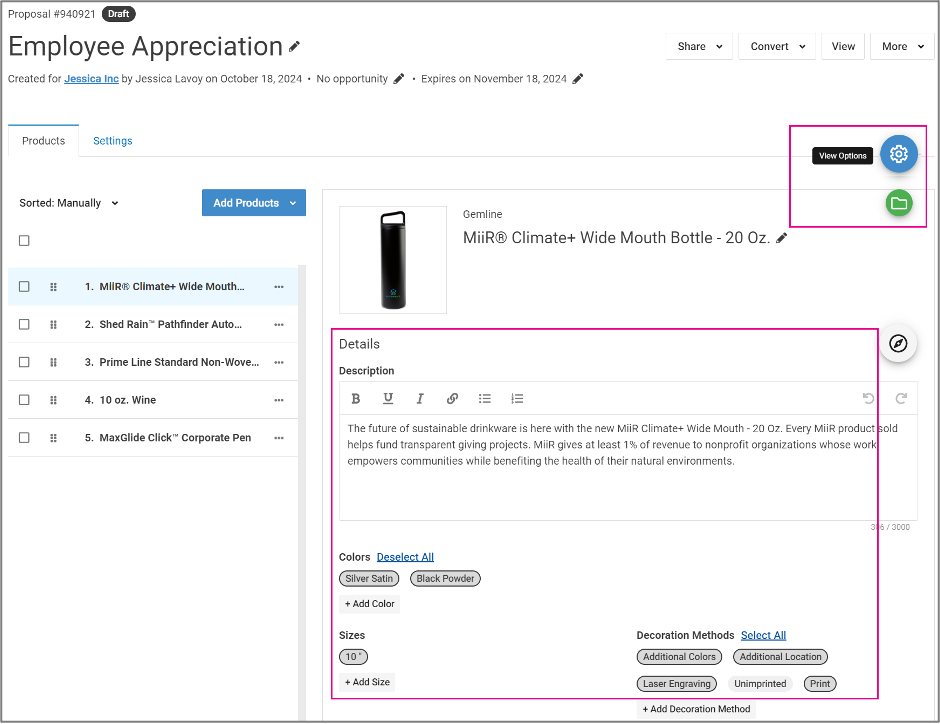Apply underline formatting in description
This screenshot has height=724, width=940.
point(388,399)
